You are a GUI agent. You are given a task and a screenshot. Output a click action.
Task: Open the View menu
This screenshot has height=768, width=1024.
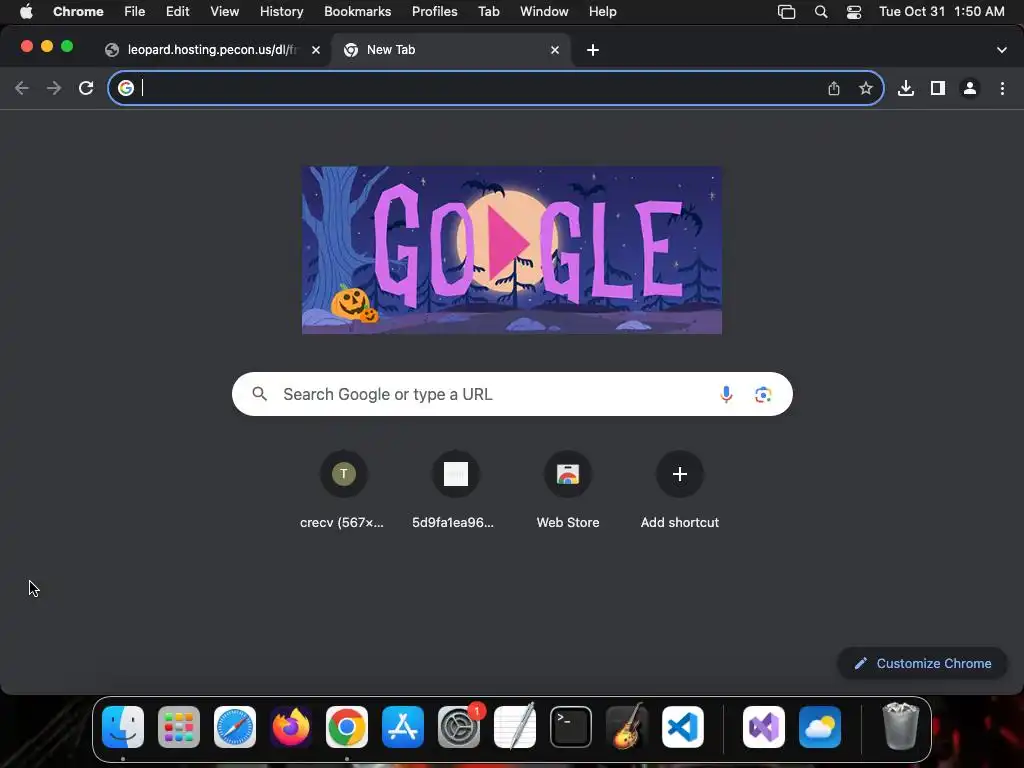point(225,12)
